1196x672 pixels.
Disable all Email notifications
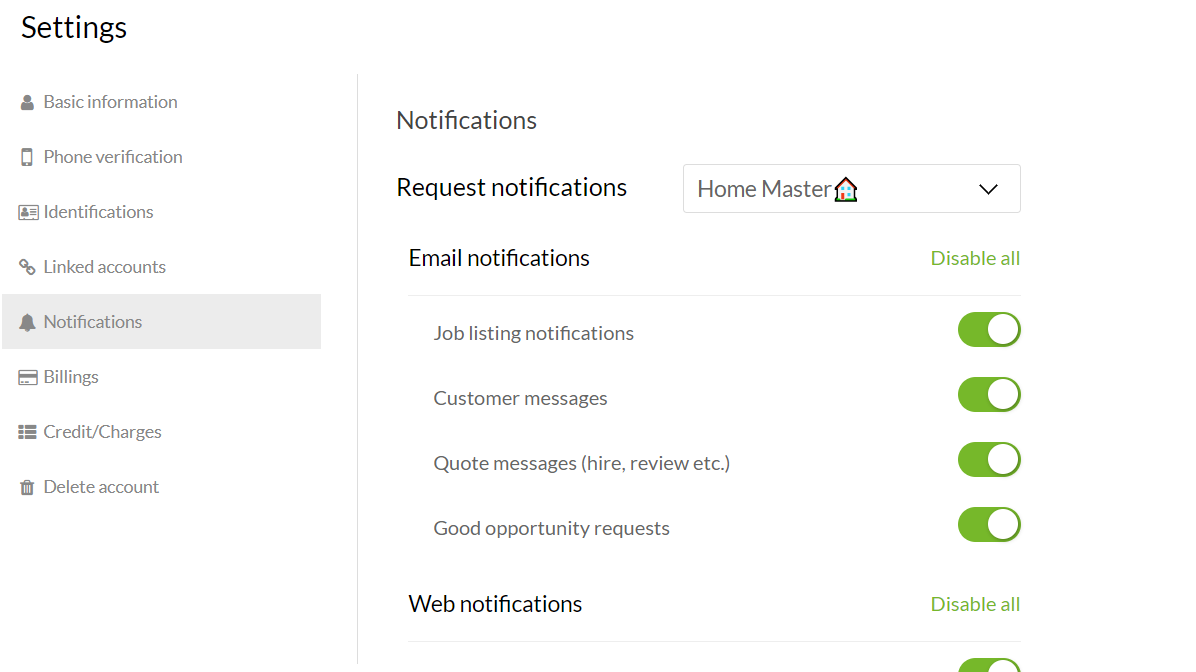[x=975, y=258]
